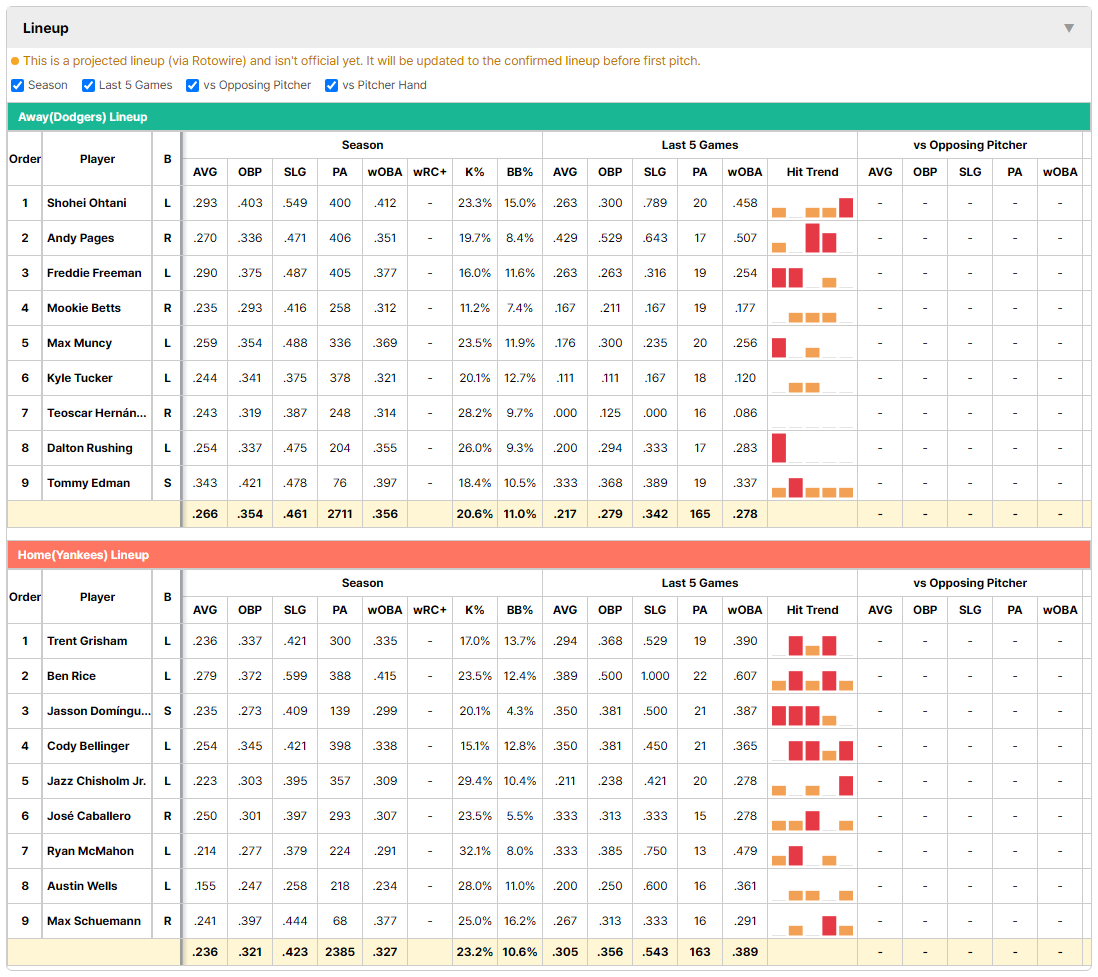Viewport: 1098px width, 977px height.
Task: Sort Yankees table by K% column
Action: point(474,610)
